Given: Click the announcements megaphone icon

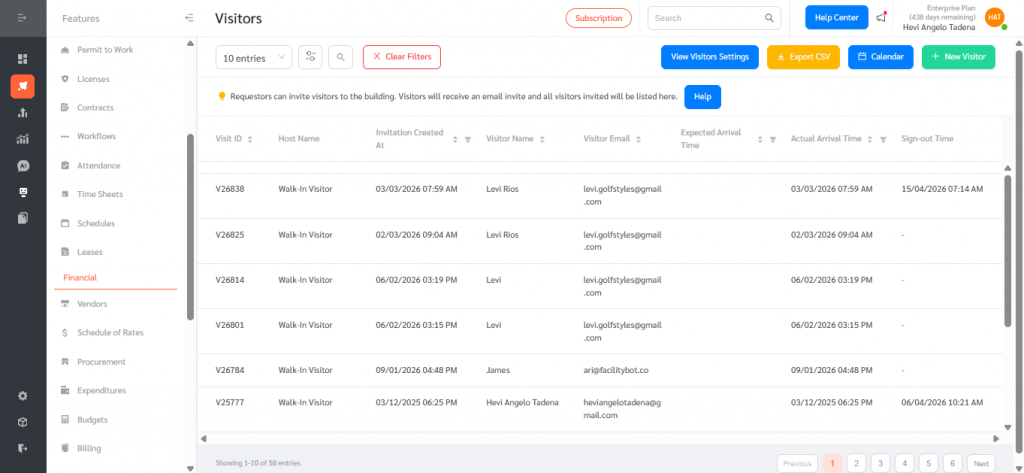Looking at the screenshot, I should pos(881,18).
